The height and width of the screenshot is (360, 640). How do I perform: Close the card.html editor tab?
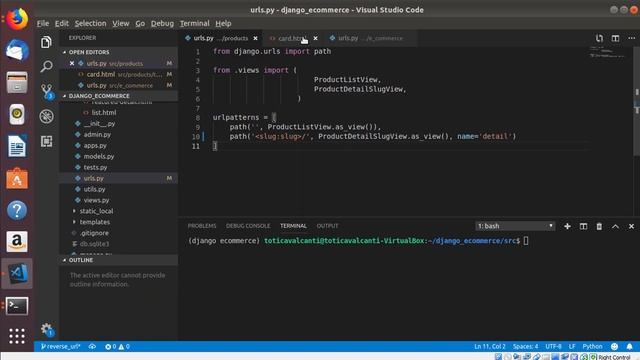coord(316,38)
